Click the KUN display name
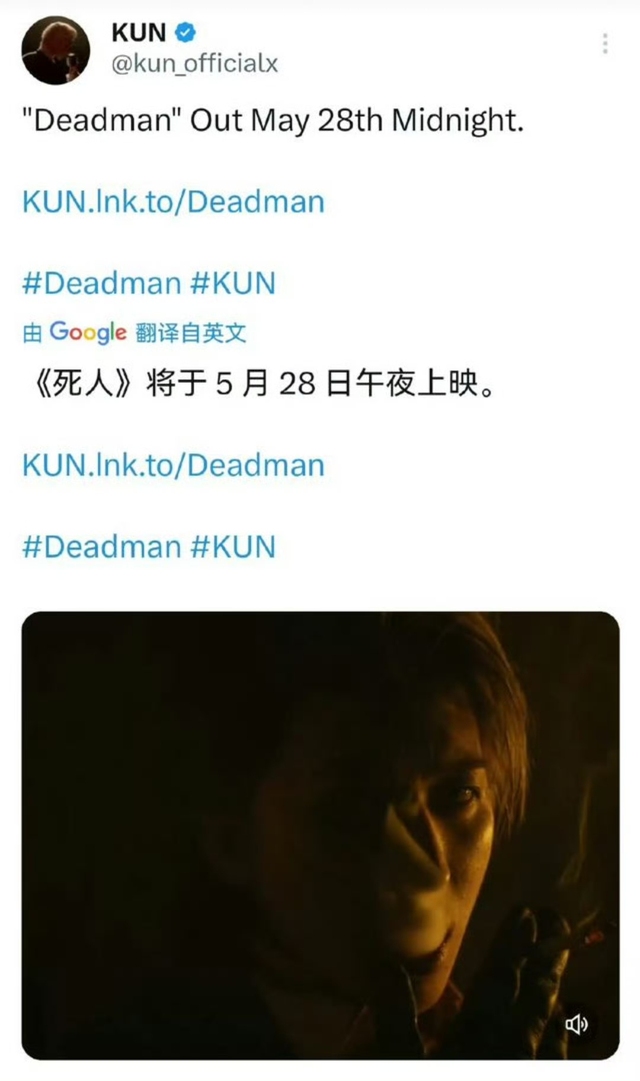This screenshot has height=1081, width=640. (x=139, y=32)
